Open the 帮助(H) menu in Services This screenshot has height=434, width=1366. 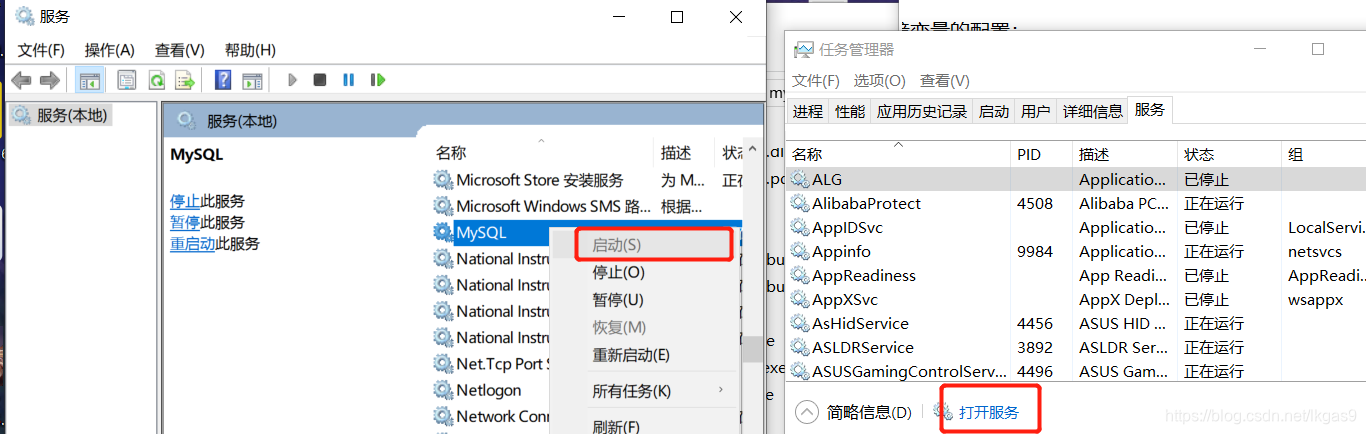point(250,50)
